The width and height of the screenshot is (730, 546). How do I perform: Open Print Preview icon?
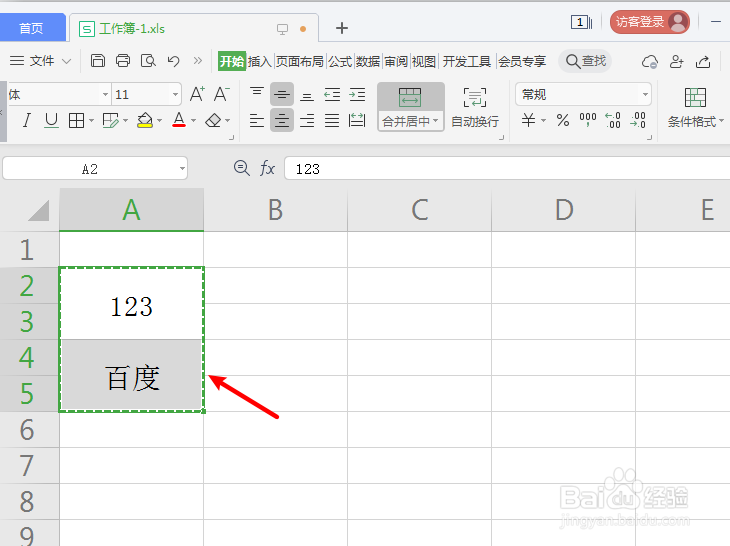click(148, 61)
